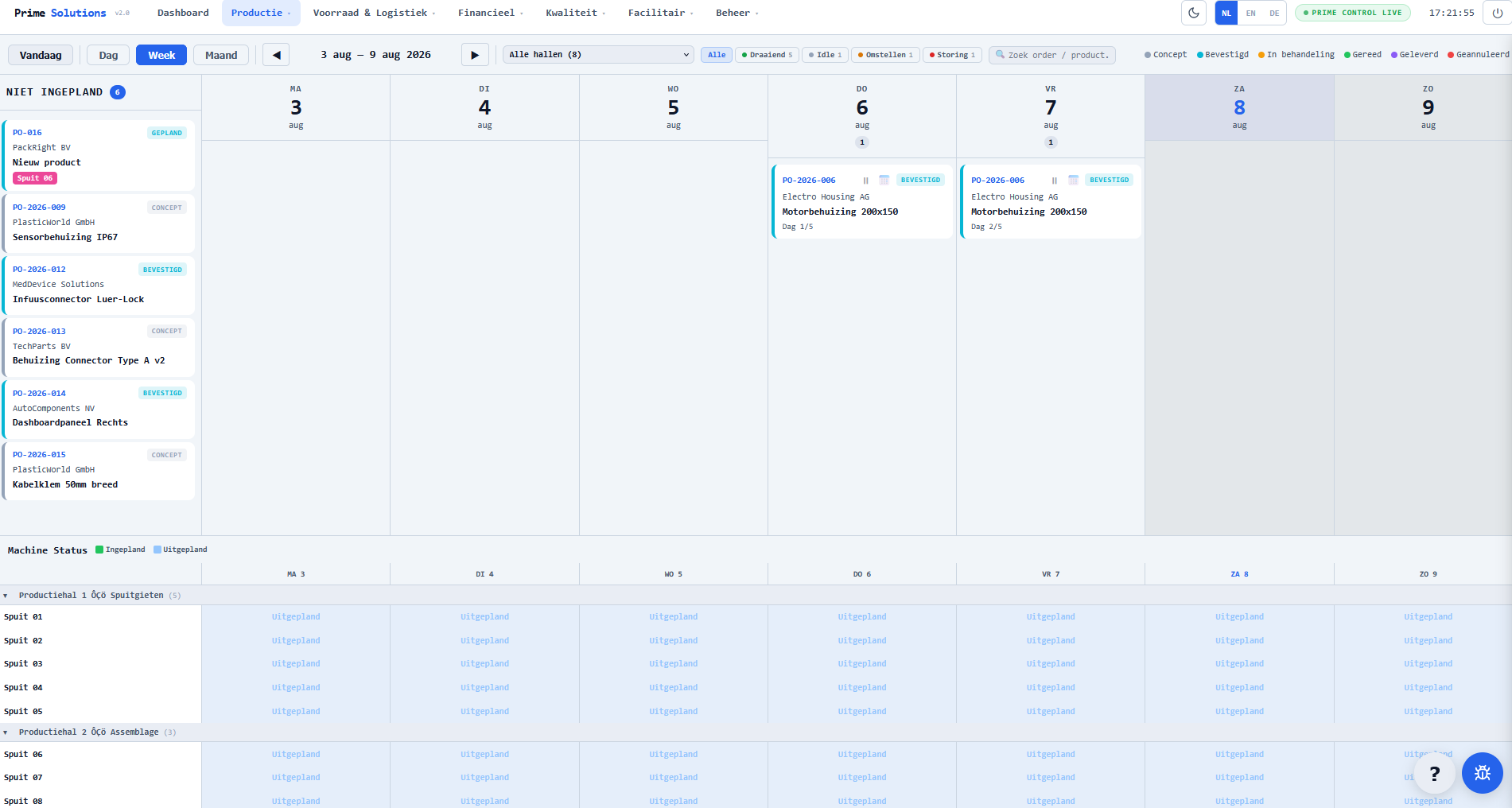This screenshot has height=808, width=1512.
Task: Open order PO-2026-012 Infuusconnector card
Action: coord(99,286)
